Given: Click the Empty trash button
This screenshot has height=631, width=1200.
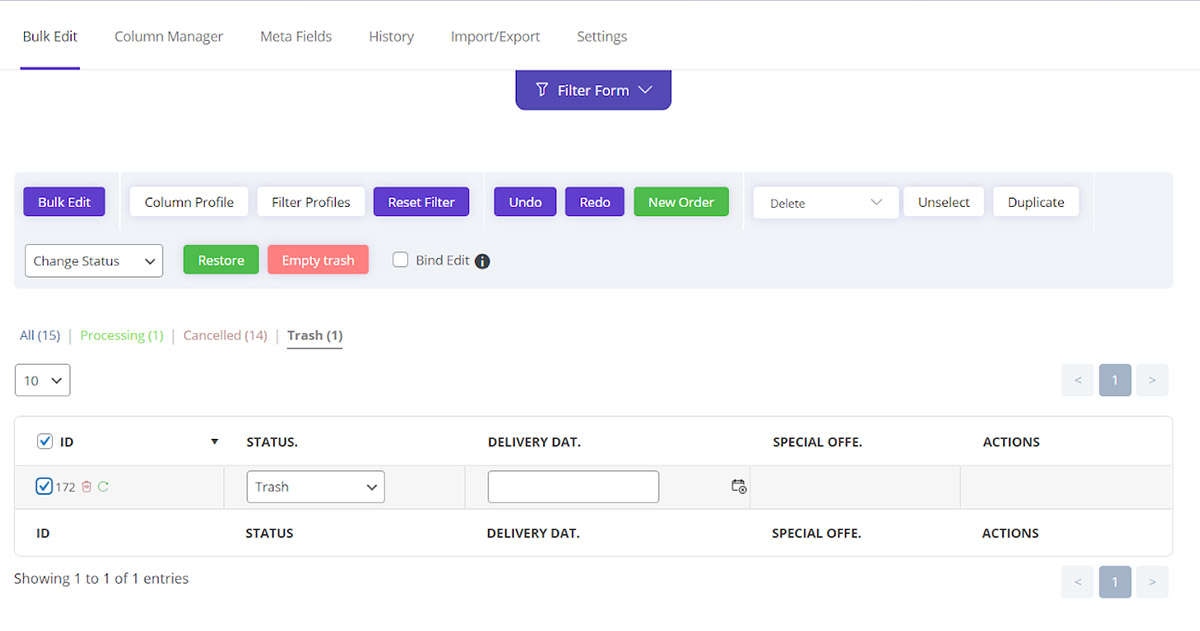Looking at the screenshot, I should tap(318, 260).
